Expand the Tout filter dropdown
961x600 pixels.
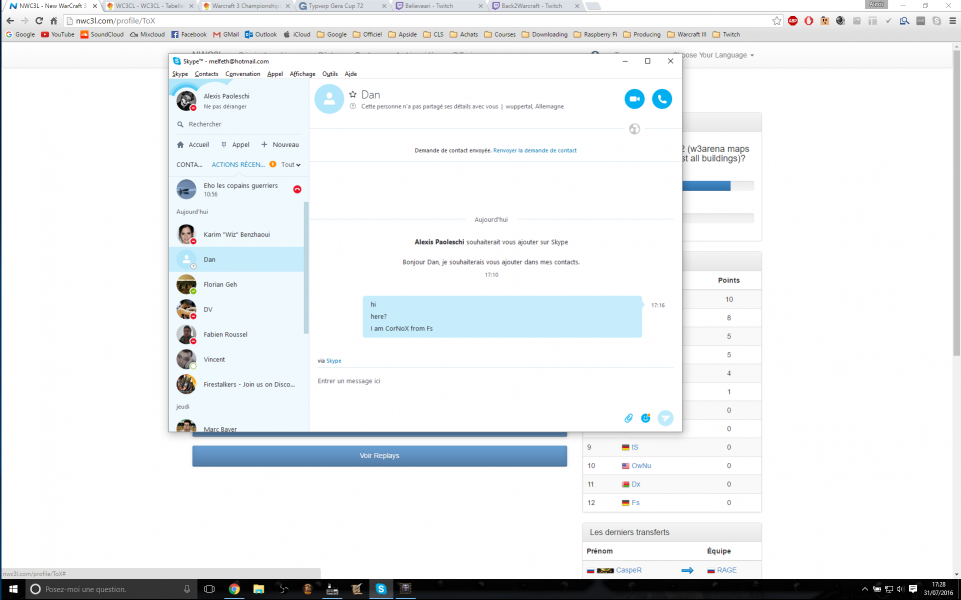[291, 164]
